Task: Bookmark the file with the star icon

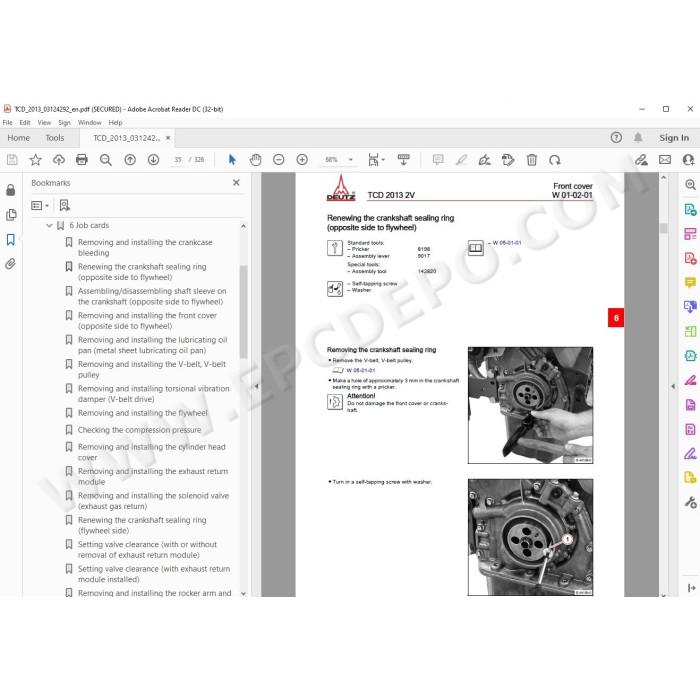Action: point(35,160)
